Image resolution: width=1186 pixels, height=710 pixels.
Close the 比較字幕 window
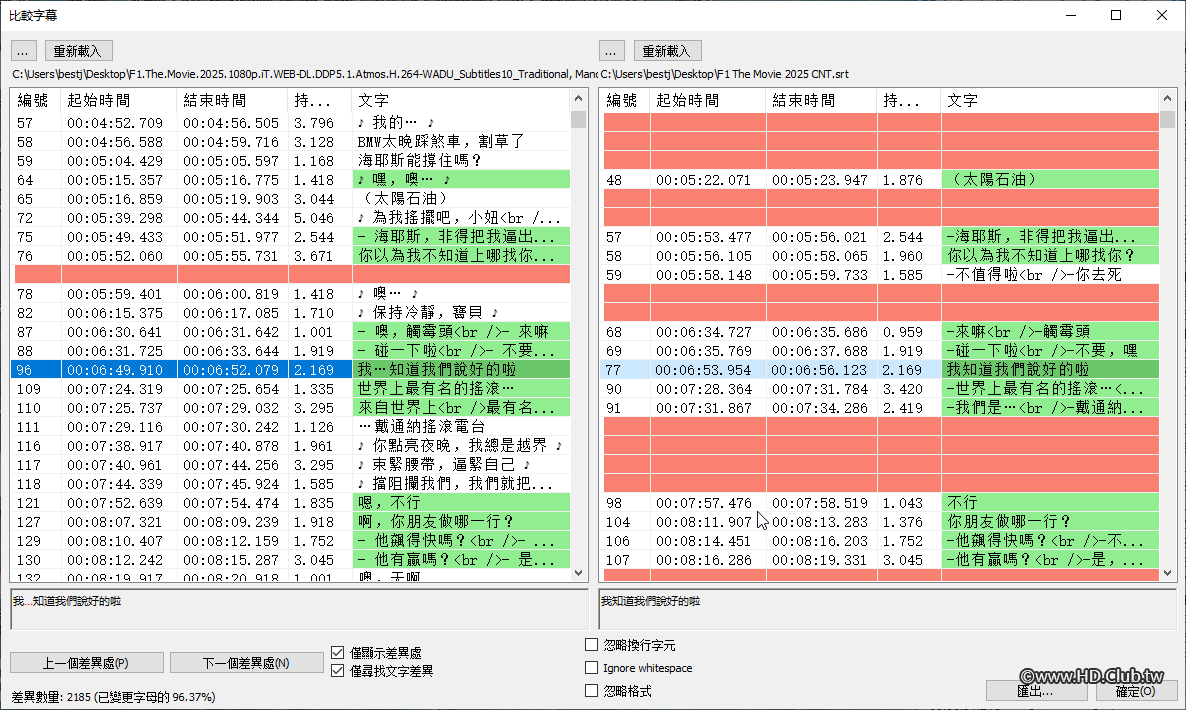[x=1162, y=15]
